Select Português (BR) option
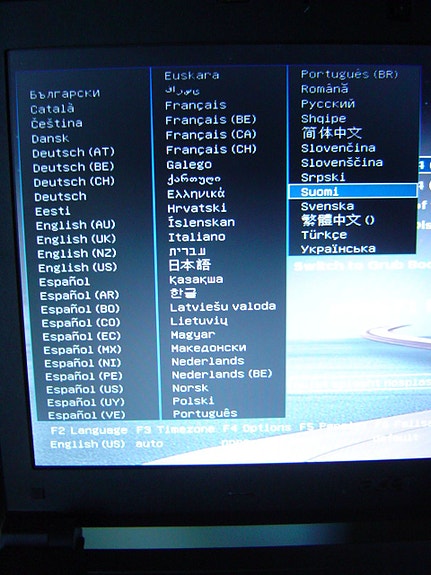Screen dimensions: 431x575 click(350, 74)
